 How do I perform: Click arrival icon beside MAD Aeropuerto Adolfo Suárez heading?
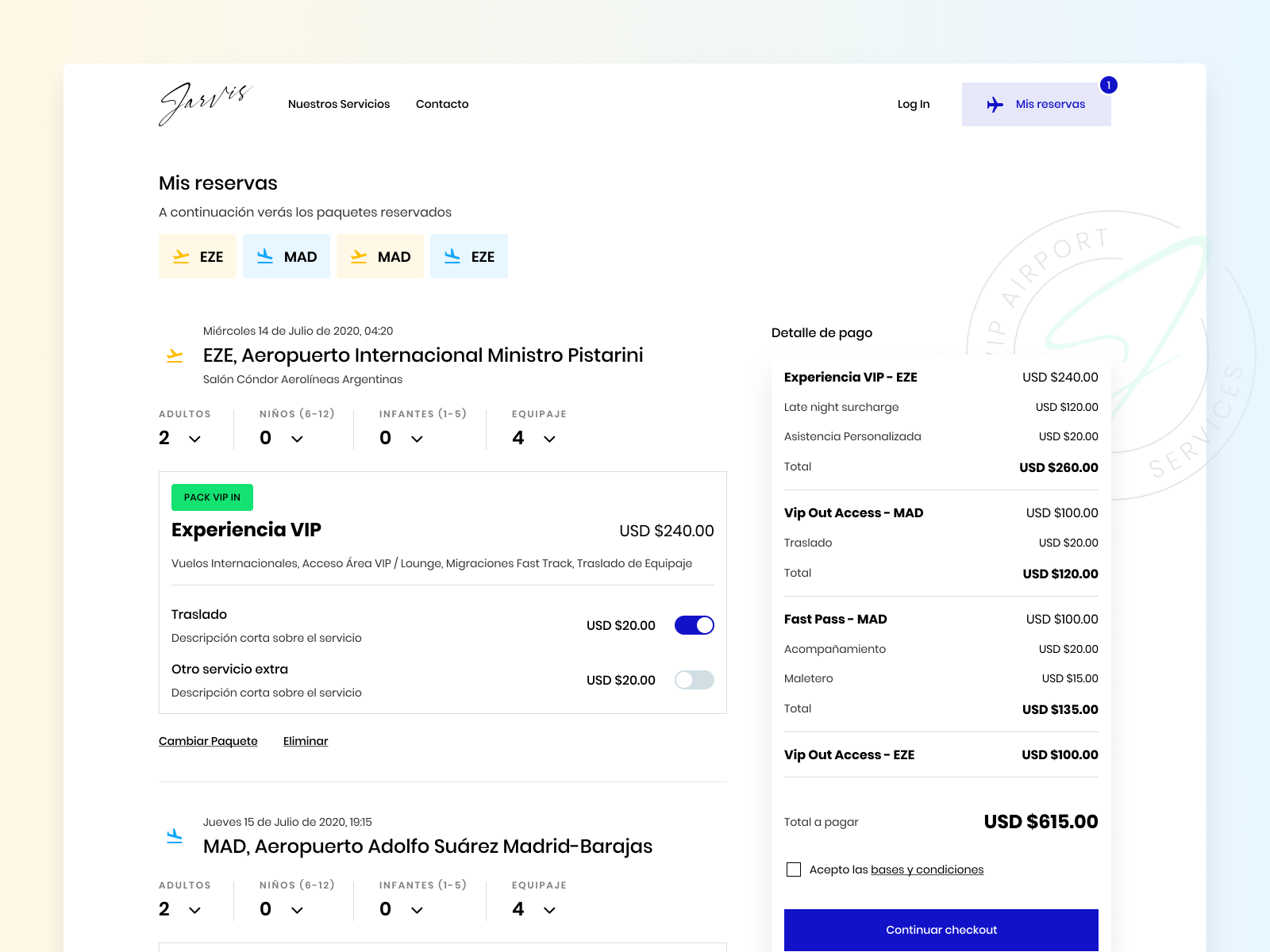click(175, 836)
